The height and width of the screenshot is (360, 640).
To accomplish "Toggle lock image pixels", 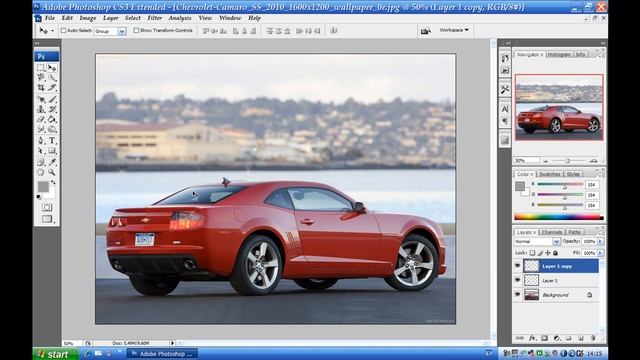I will coord(540,253).
